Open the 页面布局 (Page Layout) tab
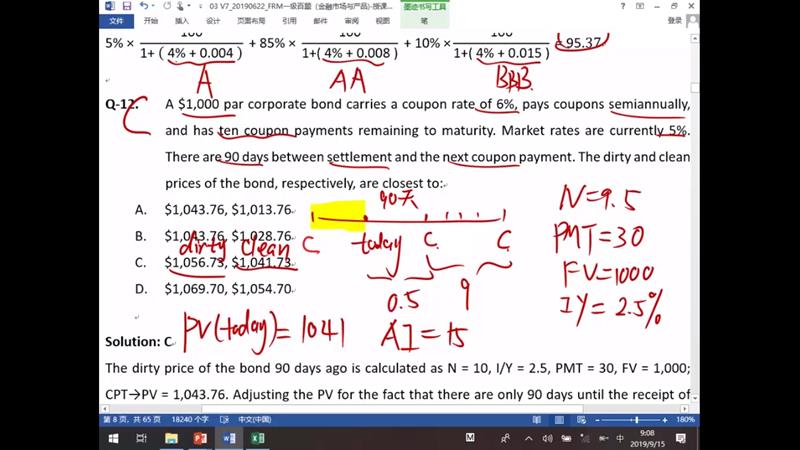 (251, 21)
